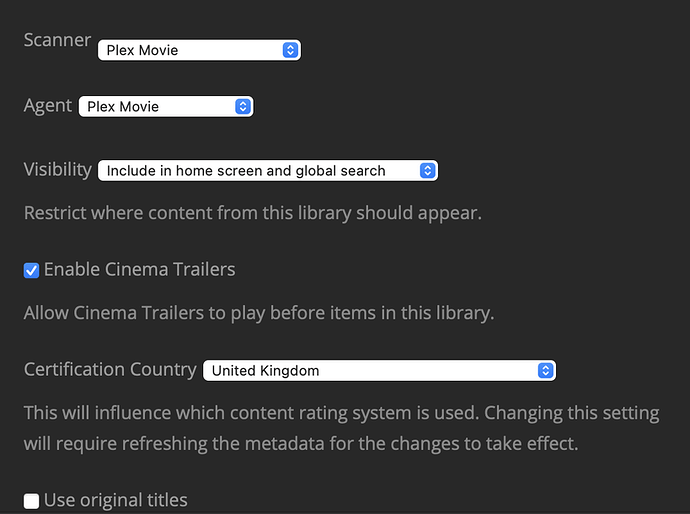
Task: Click the "Allow Cinema Trailers to play" description
Action: point(259,313)
